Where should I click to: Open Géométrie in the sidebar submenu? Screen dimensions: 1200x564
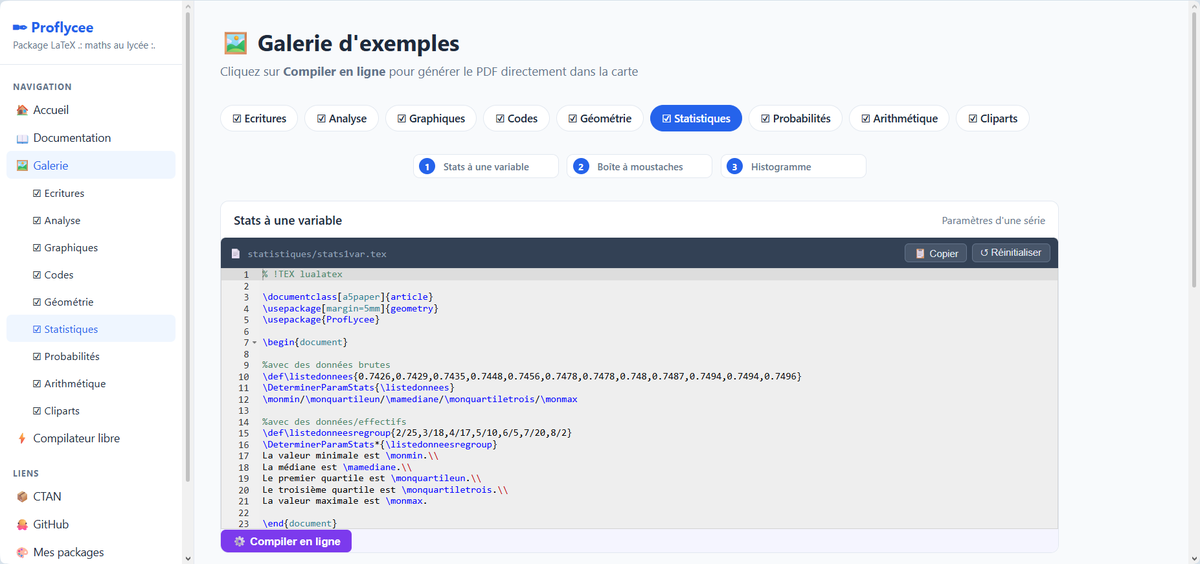[91, 302]
